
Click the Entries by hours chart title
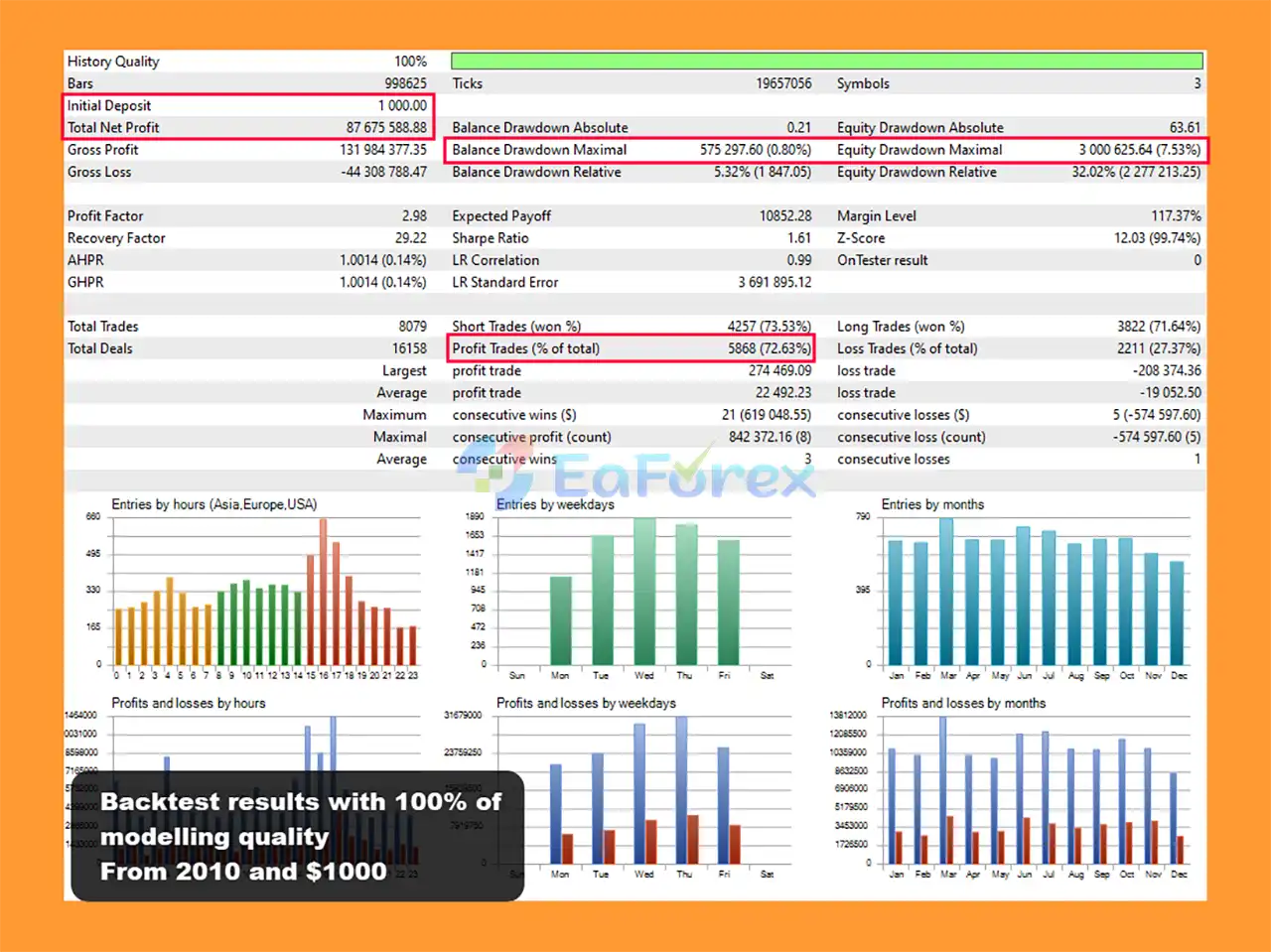pos(213,504)
